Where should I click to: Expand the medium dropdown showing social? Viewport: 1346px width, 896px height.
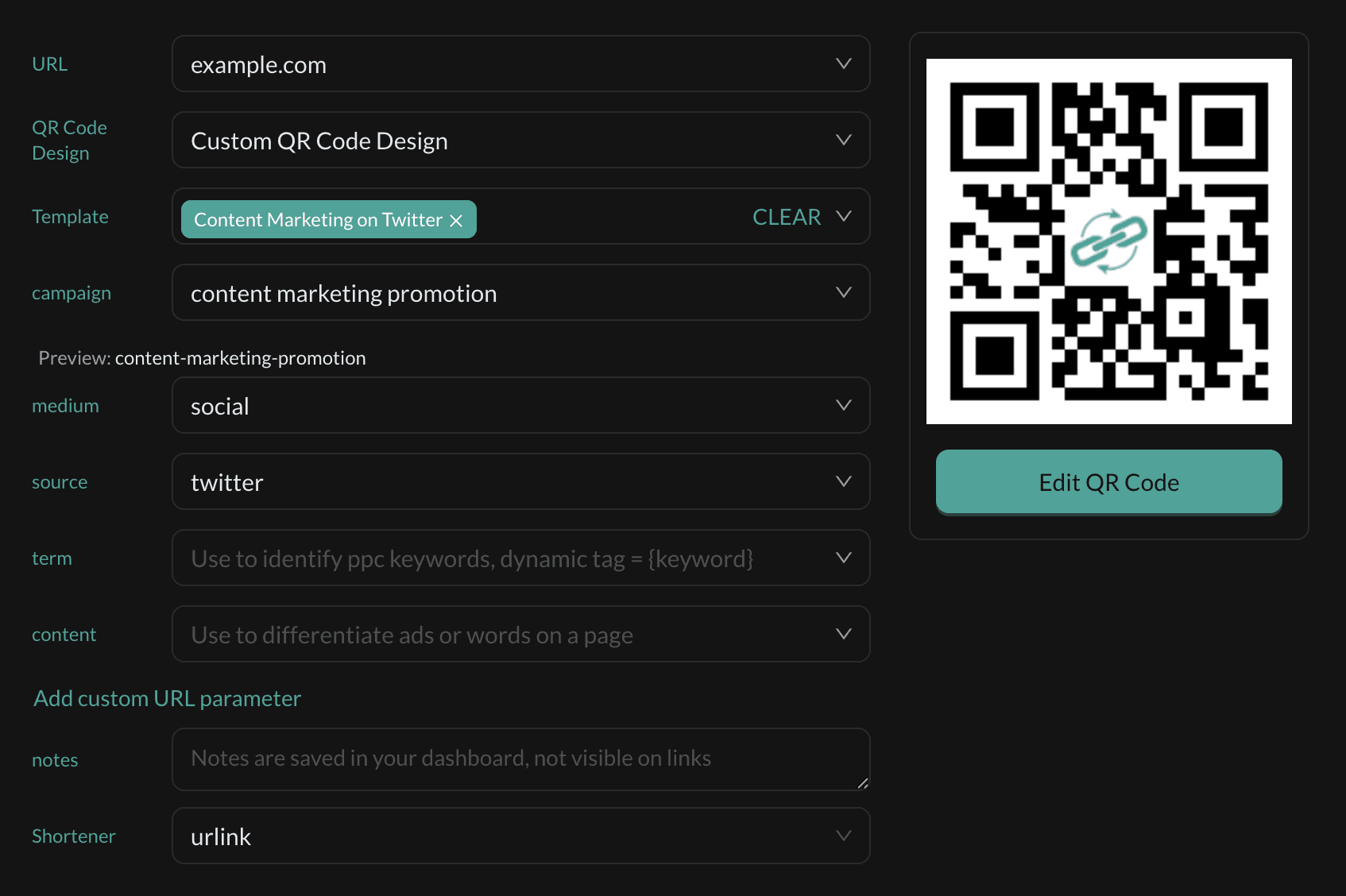(845, 405)
